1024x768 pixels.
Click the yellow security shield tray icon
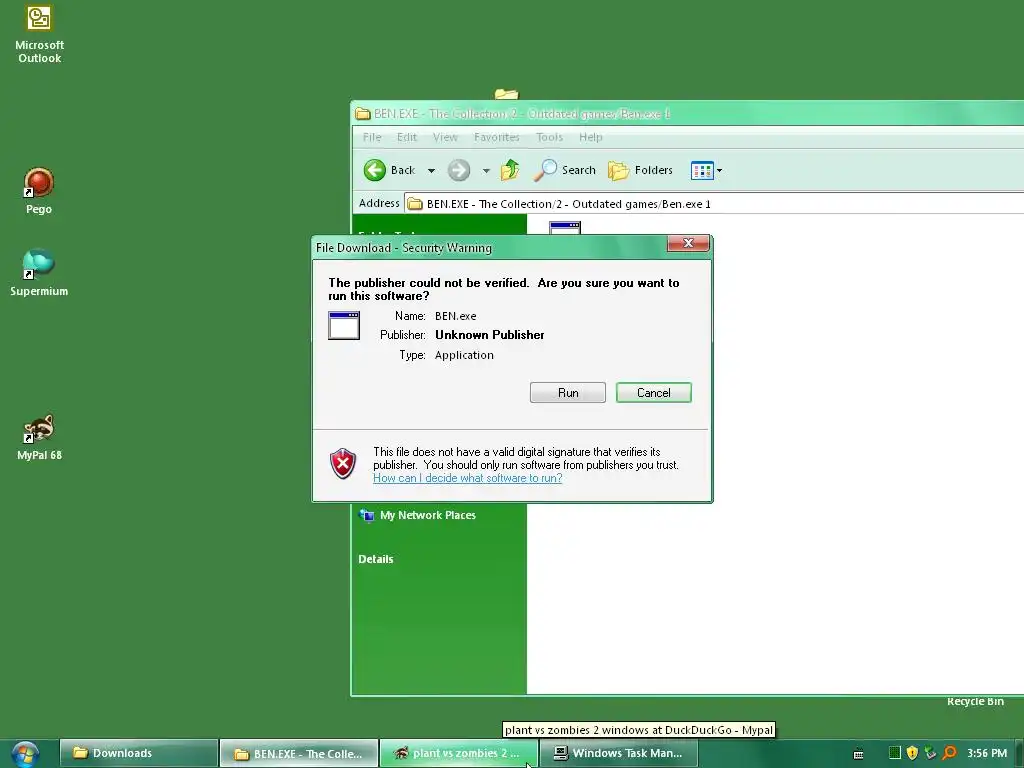[912, 753]
